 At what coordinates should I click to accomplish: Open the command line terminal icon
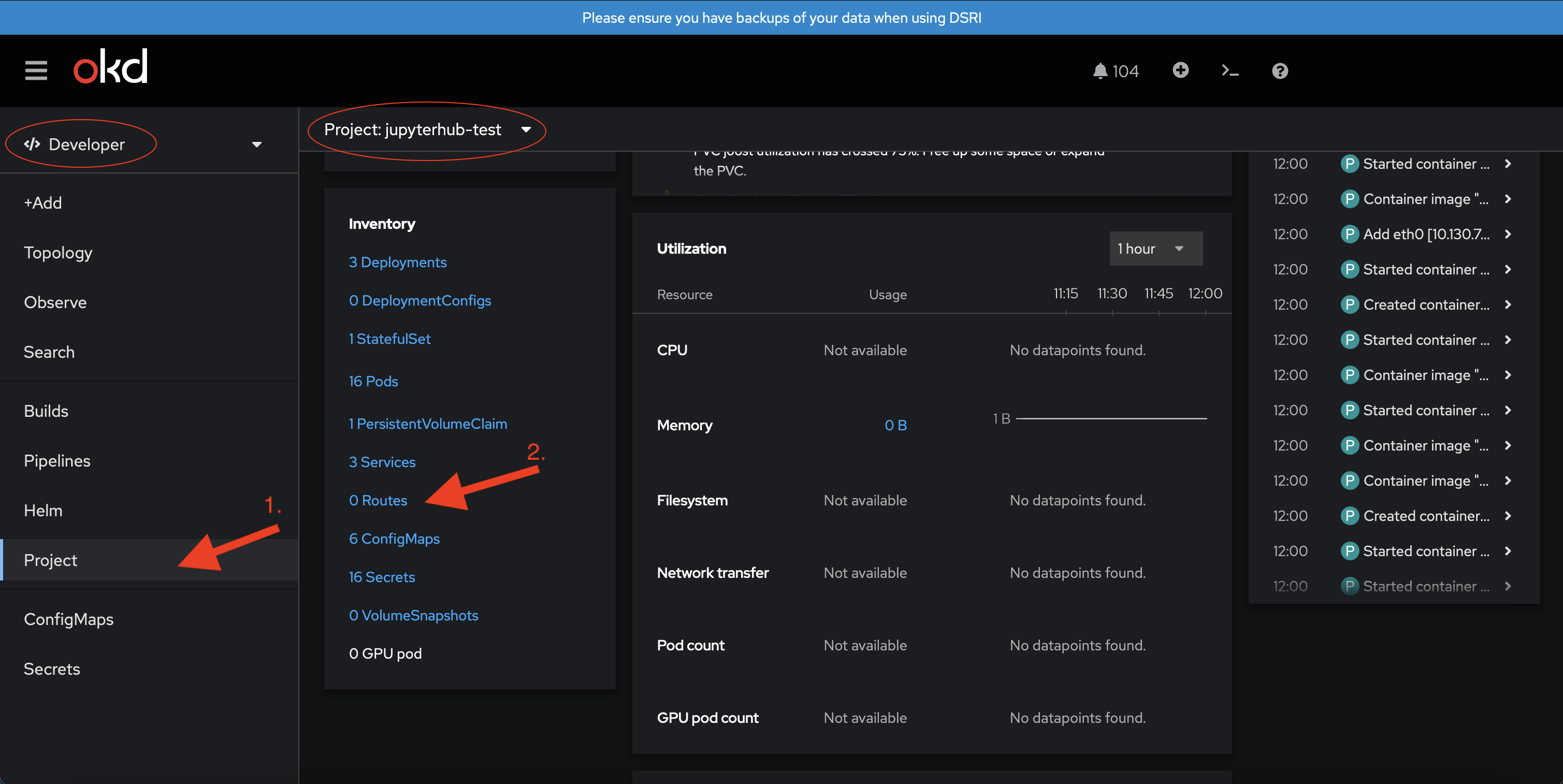(1229, 71)
